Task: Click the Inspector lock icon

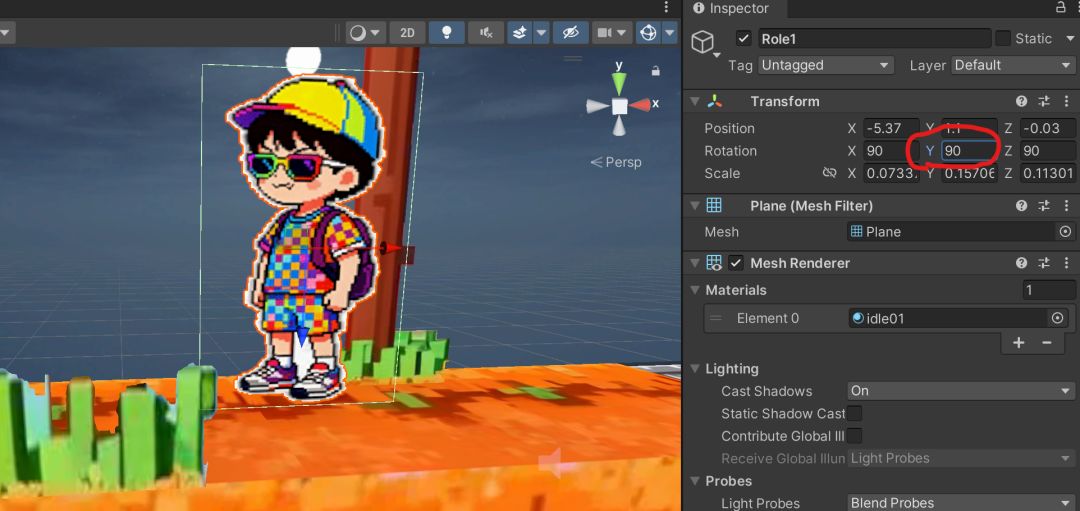Action: (x=1061, y=8)
